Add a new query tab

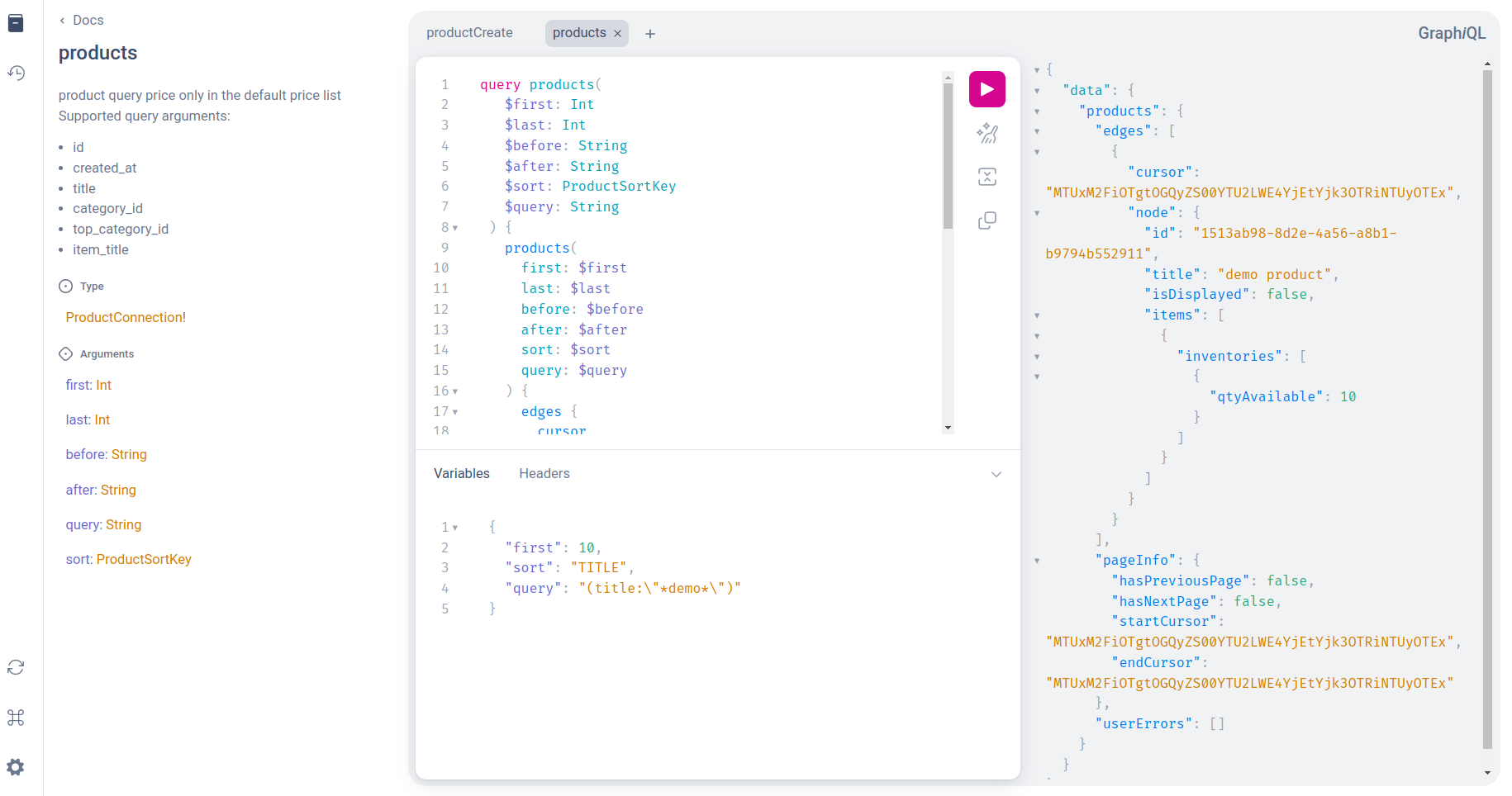coord(650,34)
